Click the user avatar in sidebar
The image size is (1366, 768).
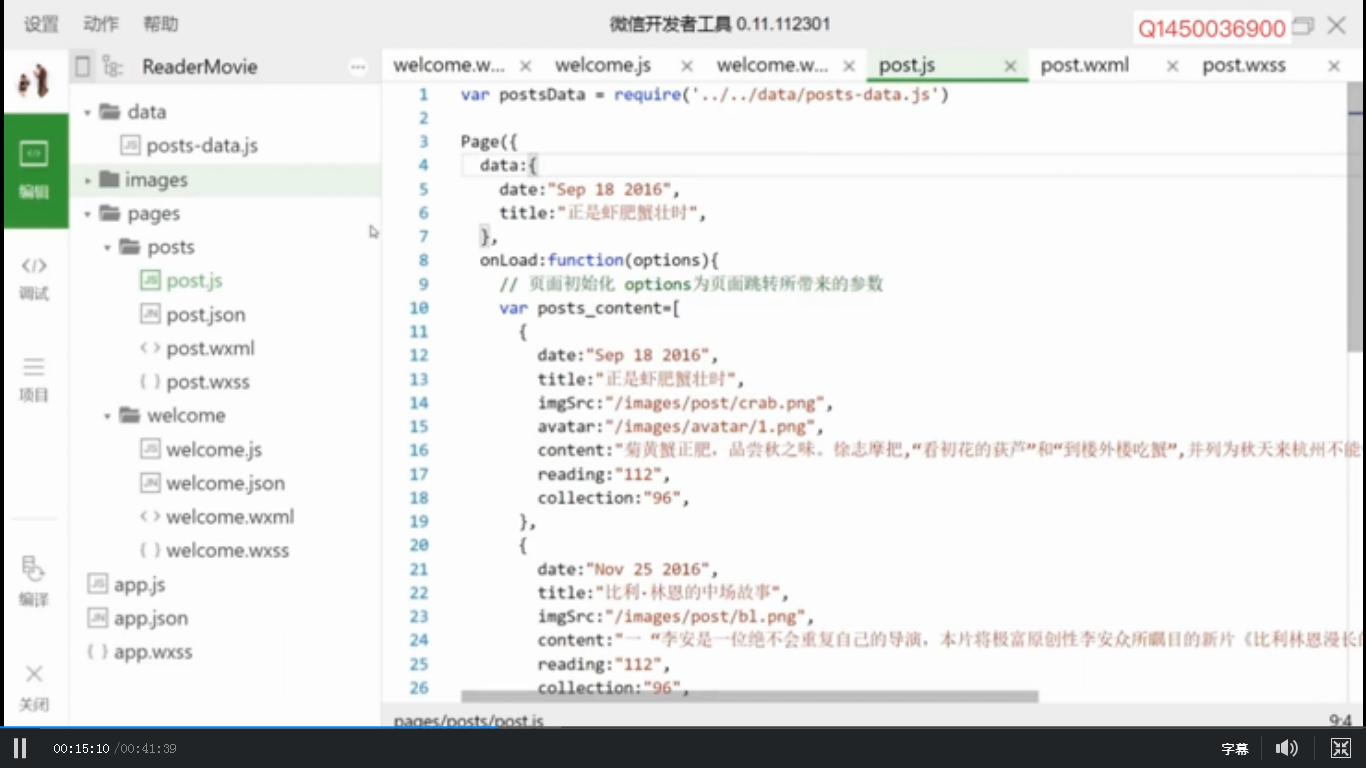coord(35,81)
